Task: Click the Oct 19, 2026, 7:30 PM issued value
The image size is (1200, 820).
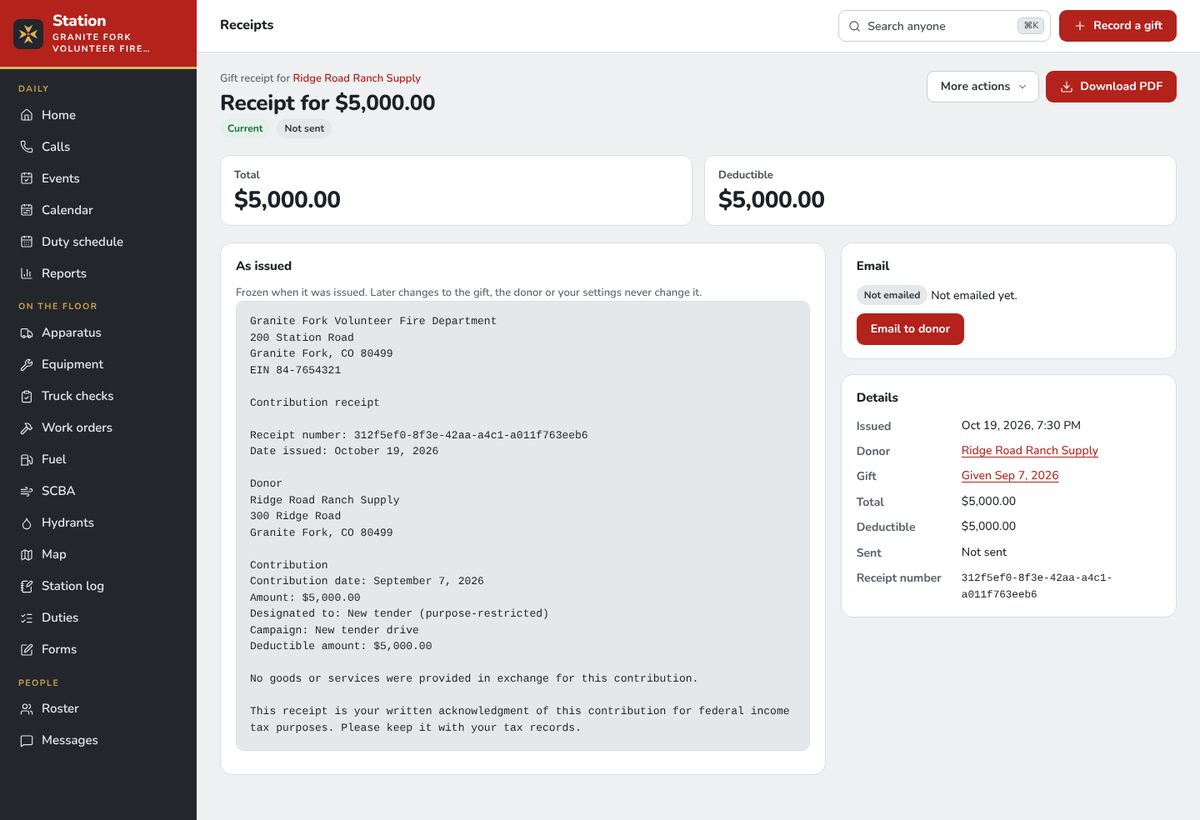Action: pos(1021,425)
